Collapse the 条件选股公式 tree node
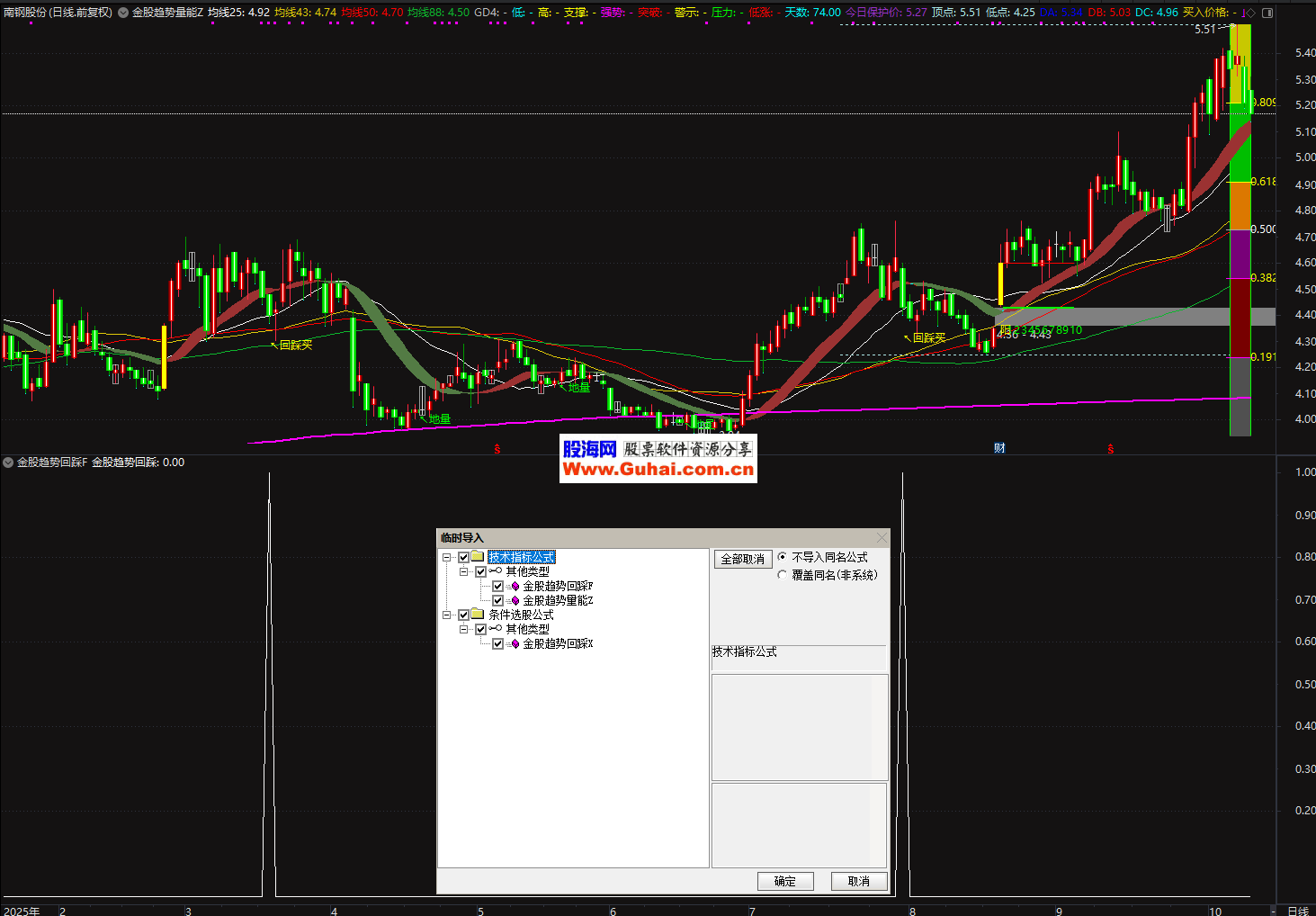The width and height of the screenshot is (1316, 916). pos(447,615)
